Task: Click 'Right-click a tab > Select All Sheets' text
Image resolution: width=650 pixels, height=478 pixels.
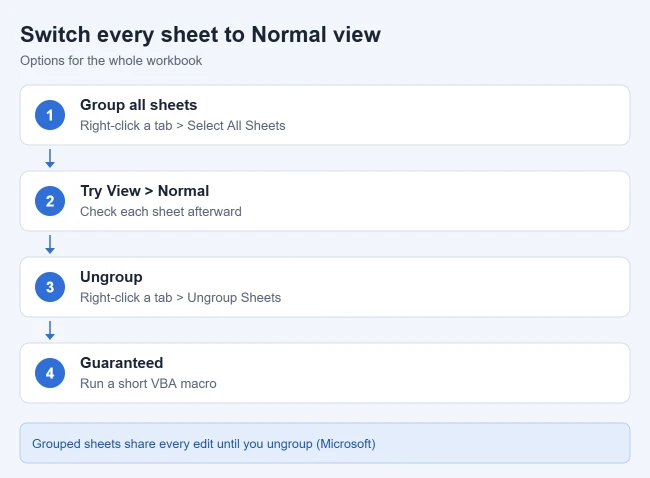Action: click(182, 126)
